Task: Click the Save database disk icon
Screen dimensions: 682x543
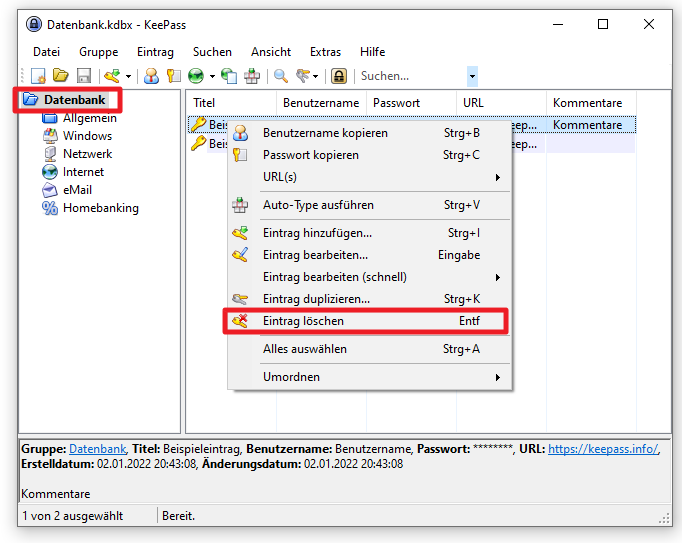Action: (x=84, y=76)
